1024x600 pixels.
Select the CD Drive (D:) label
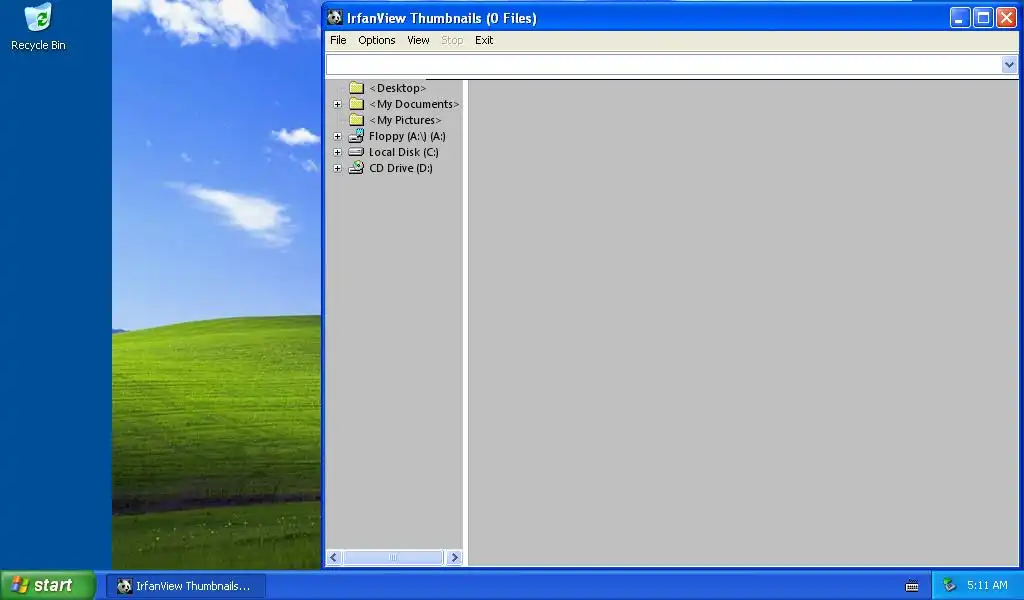coord(400,168)
